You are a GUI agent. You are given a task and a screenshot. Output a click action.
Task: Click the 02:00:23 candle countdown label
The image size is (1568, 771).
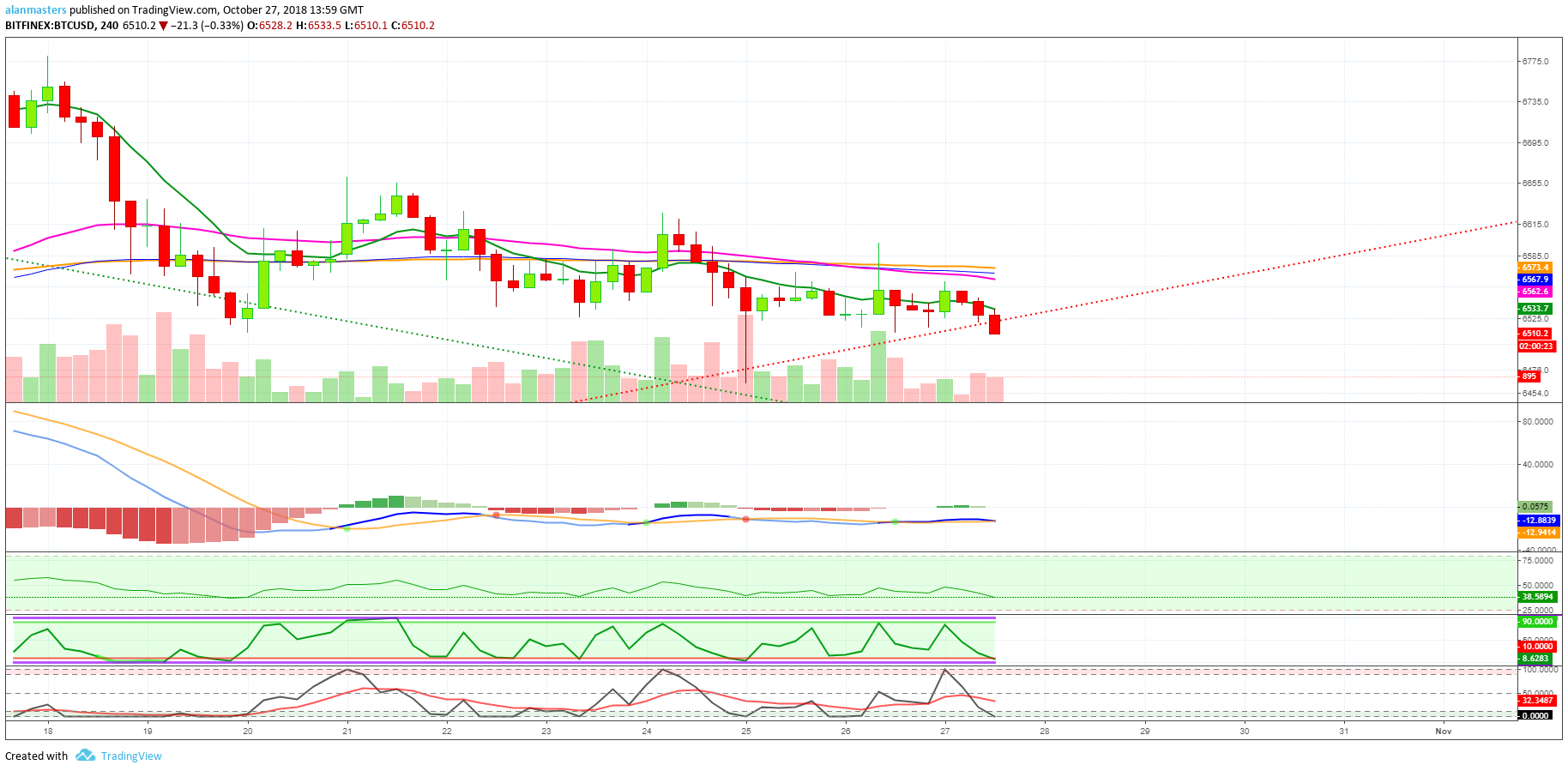click(1536, 346)
